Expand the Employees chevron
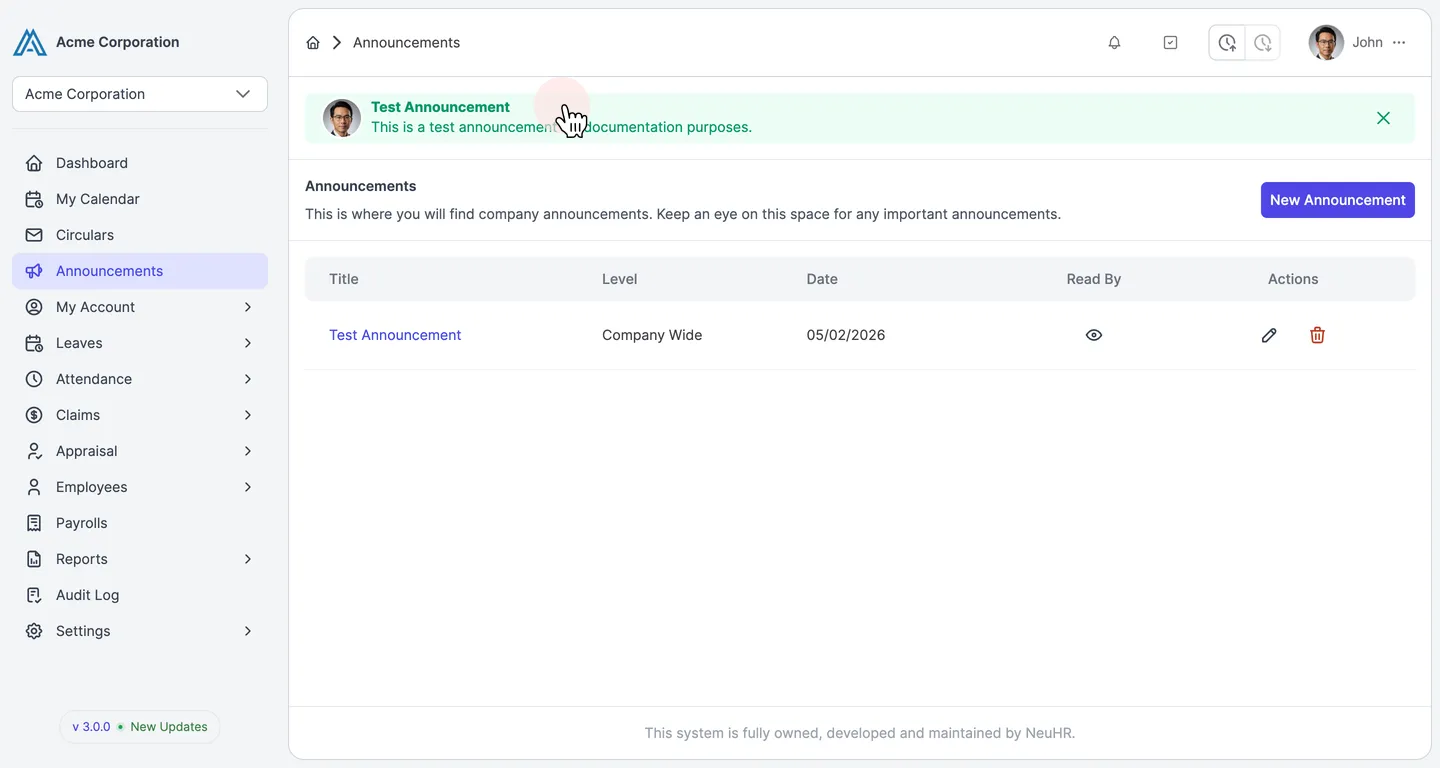Viewport: 1440px width, 768px height. click(247, 487)
